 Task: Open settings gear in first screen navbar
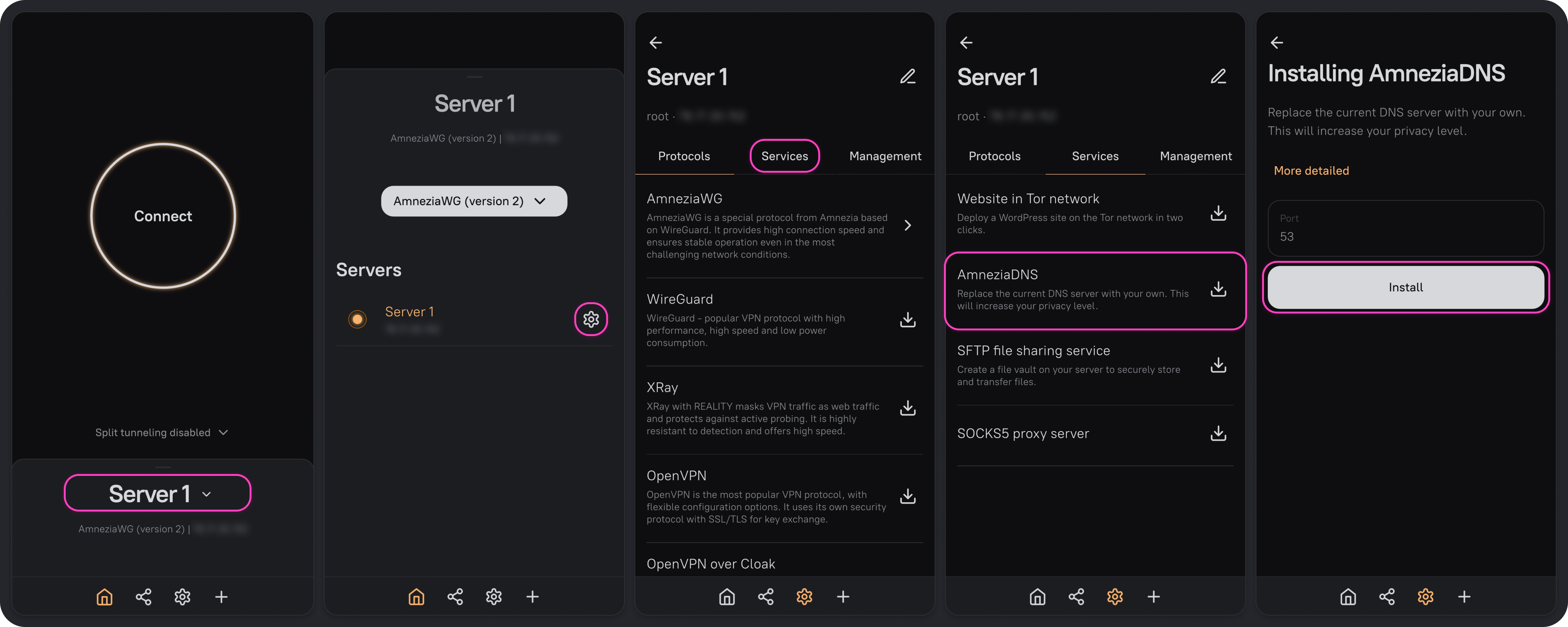coord(183,597)
